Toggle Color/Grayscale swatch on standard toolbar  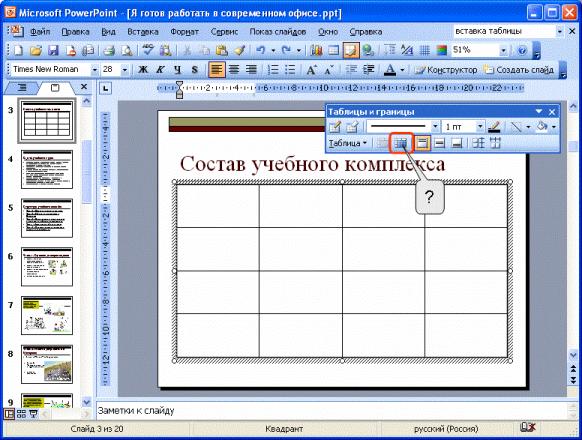441,50
